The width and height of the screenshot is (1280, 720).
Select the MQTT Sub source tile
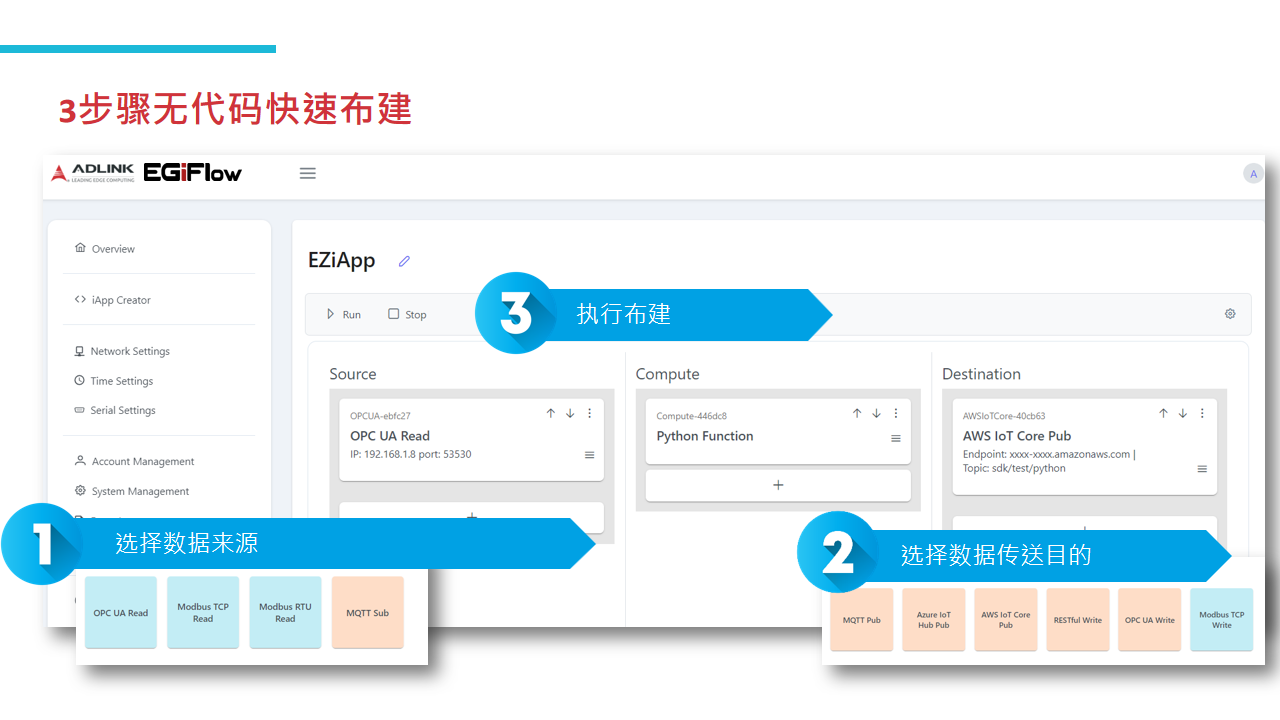coord(367,613)
